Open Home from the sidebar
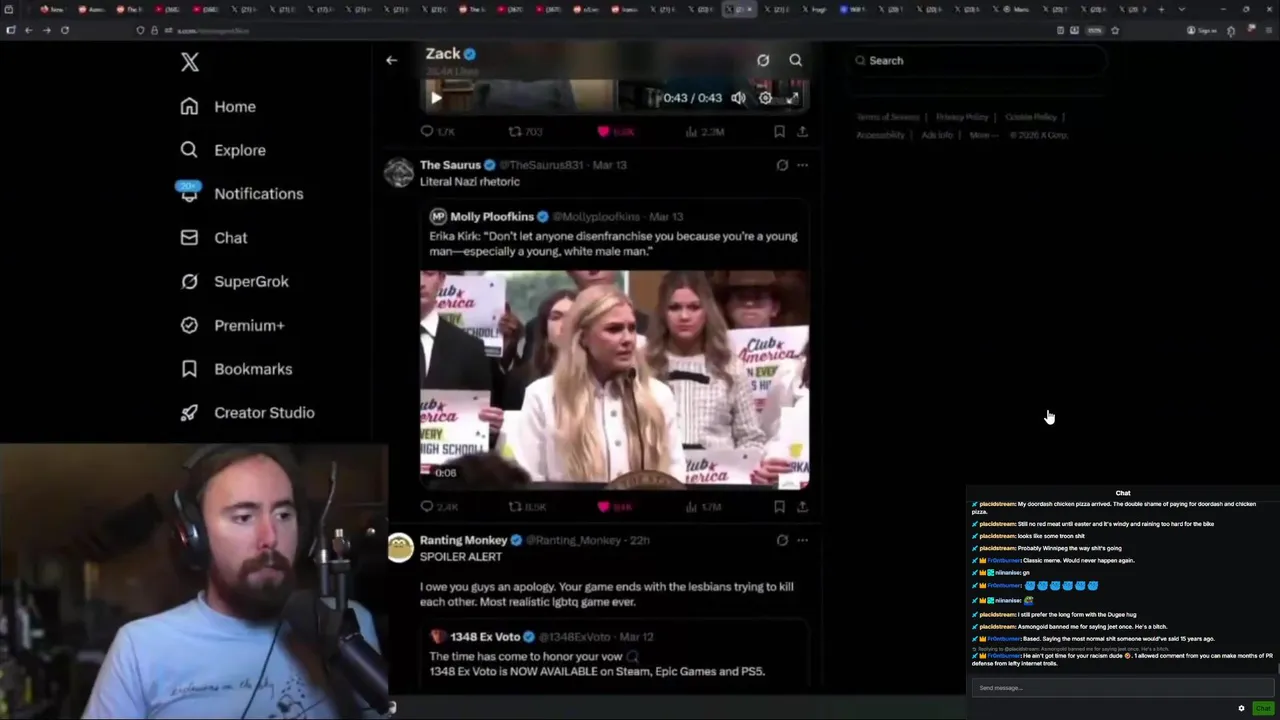Viewport: 1280px width, 720px height. [218, 107]
